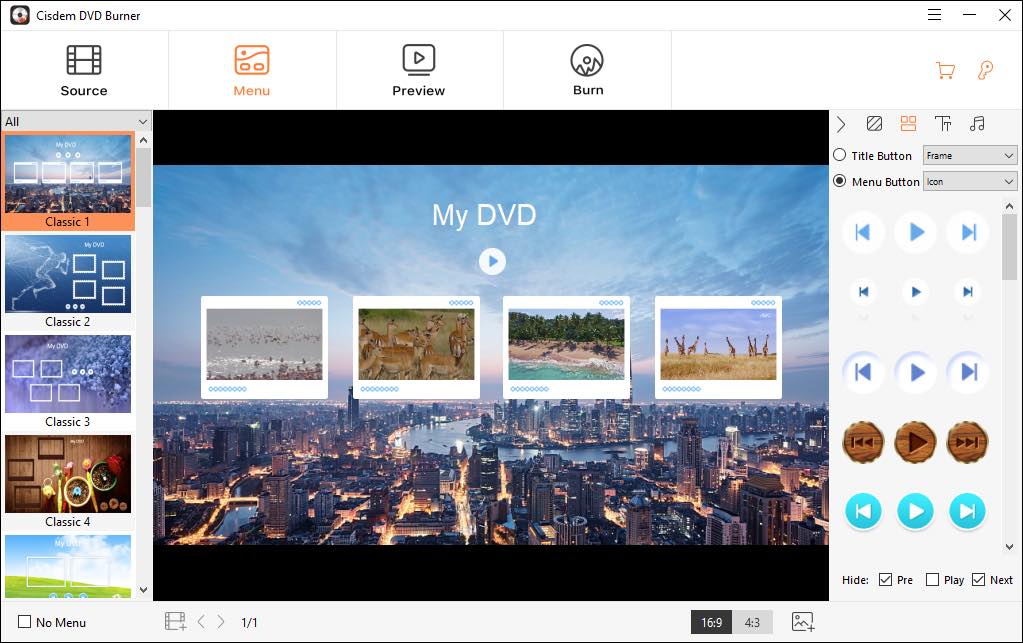
Task: Enable the Play checkbox under Hide
Action: tap(932, 579)
